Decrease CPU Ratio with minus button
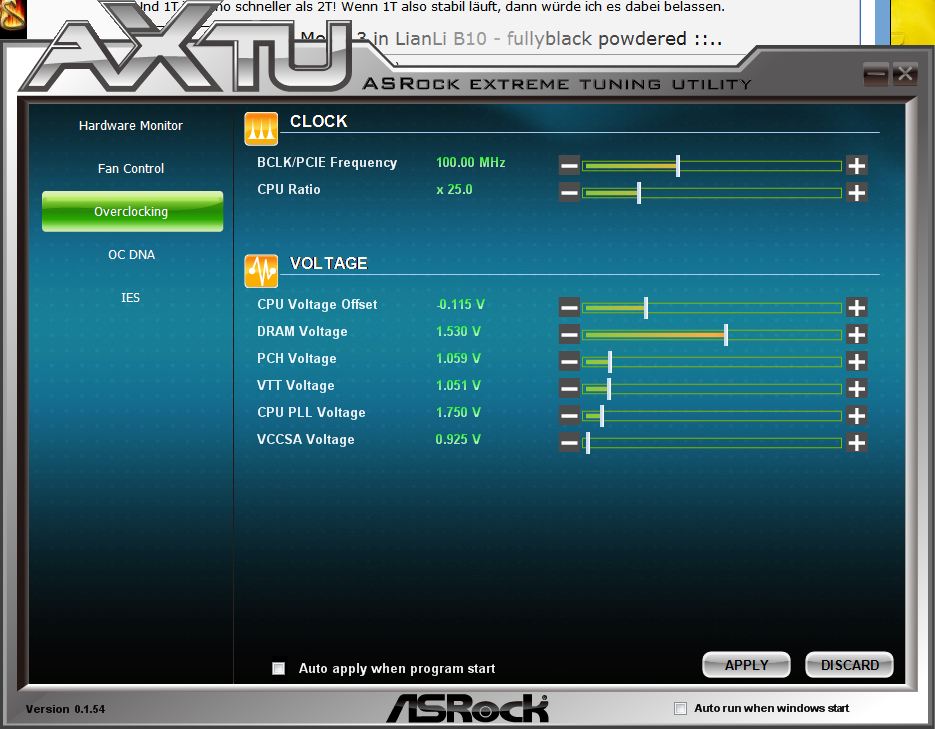The height and width of the screenshot is (729, 935). [569, 193]
